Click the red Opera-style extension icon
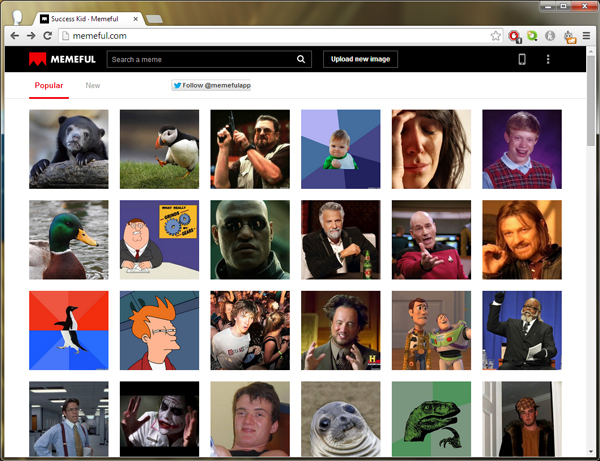 click(x=515, y=36)
